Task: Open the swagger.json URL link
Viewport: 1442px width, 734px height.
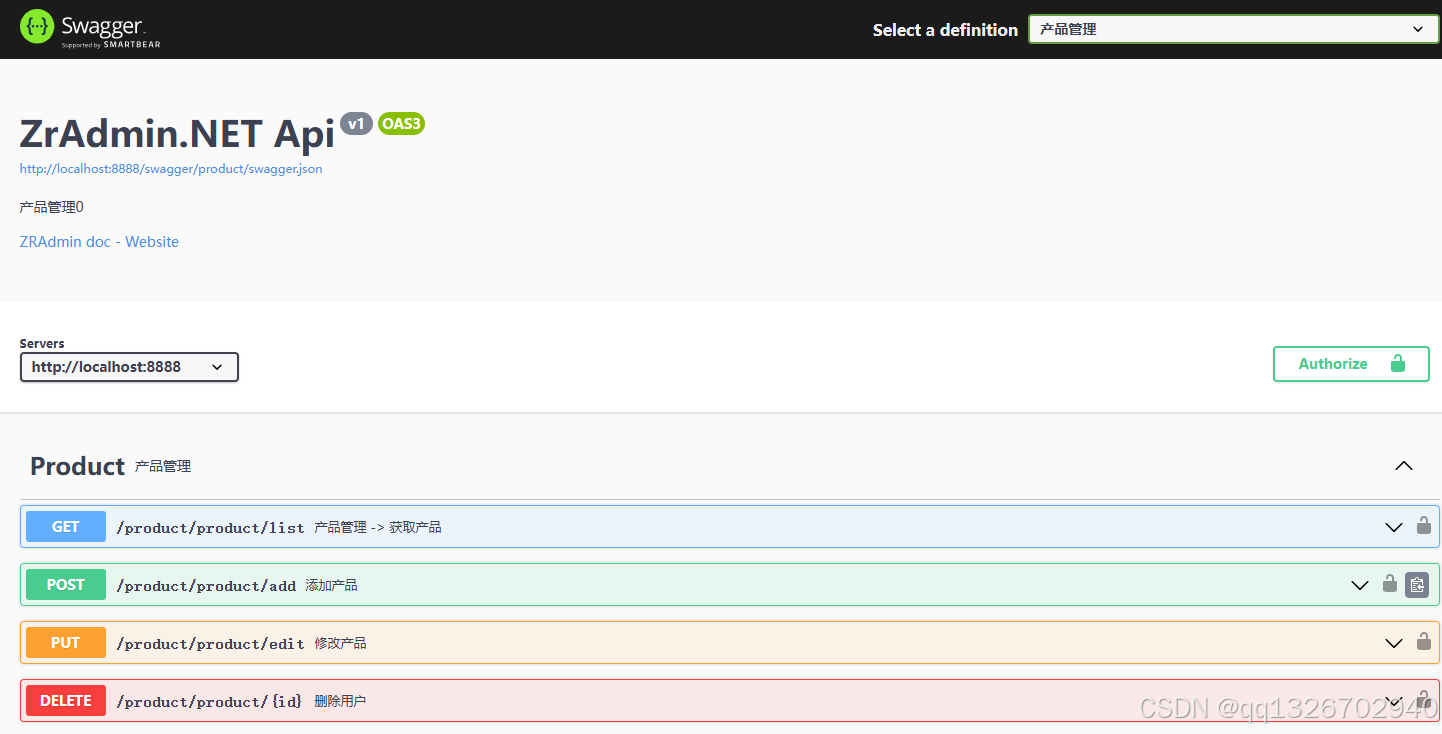Action: 171,168
